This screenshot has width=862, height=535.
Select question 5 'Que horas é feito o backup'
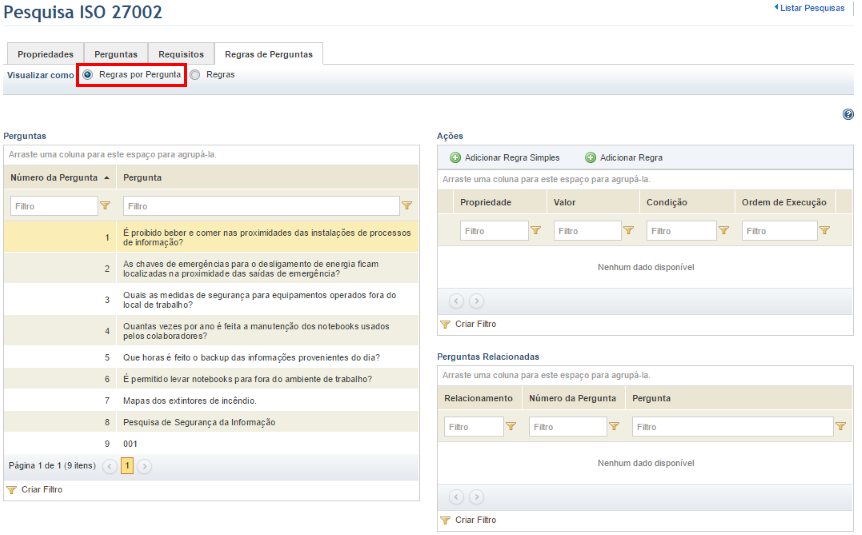pyautogui.click(x=211, y=357)
